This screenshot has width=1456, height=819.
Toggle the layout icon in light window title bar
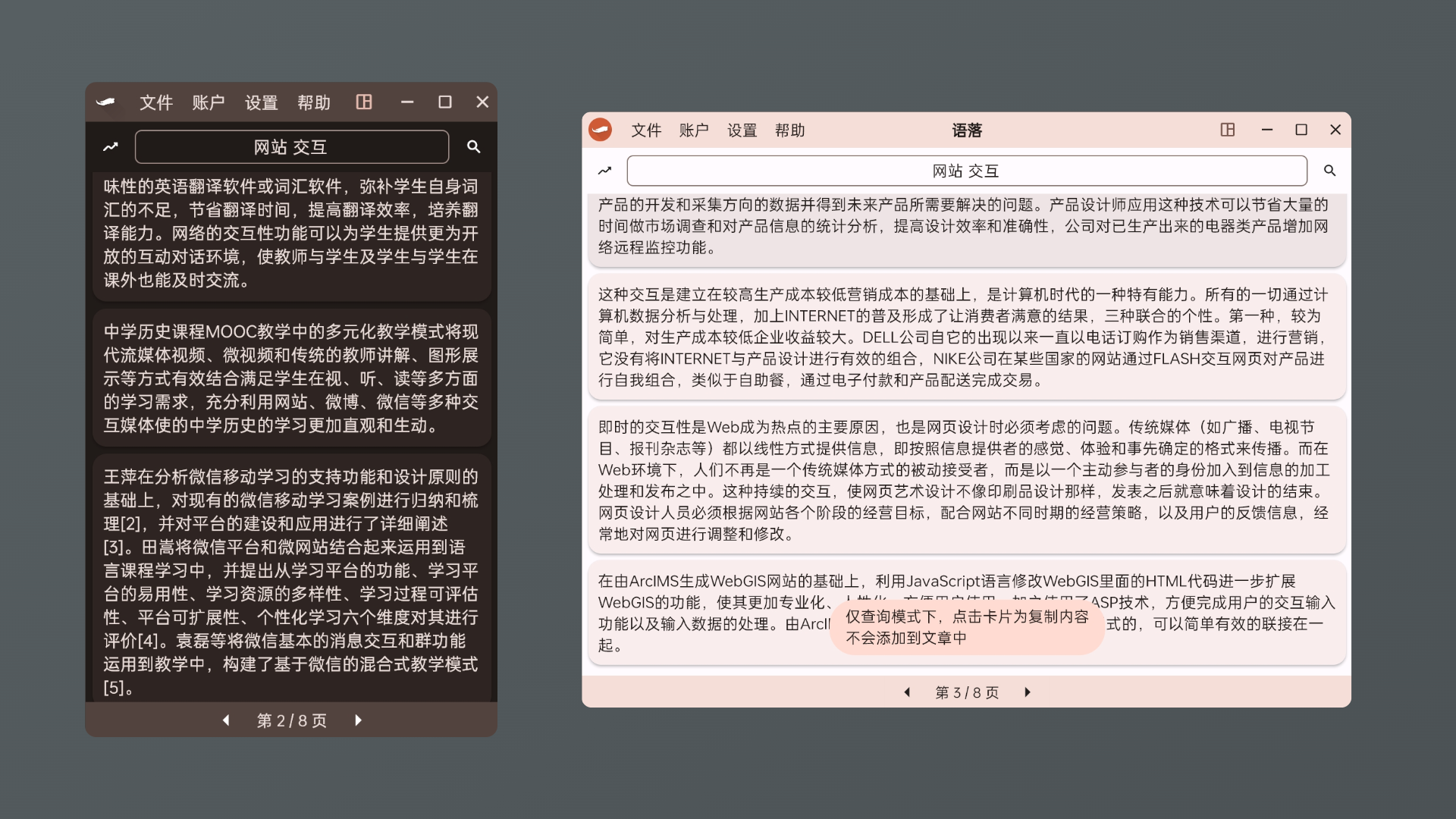coord(1227,130)
